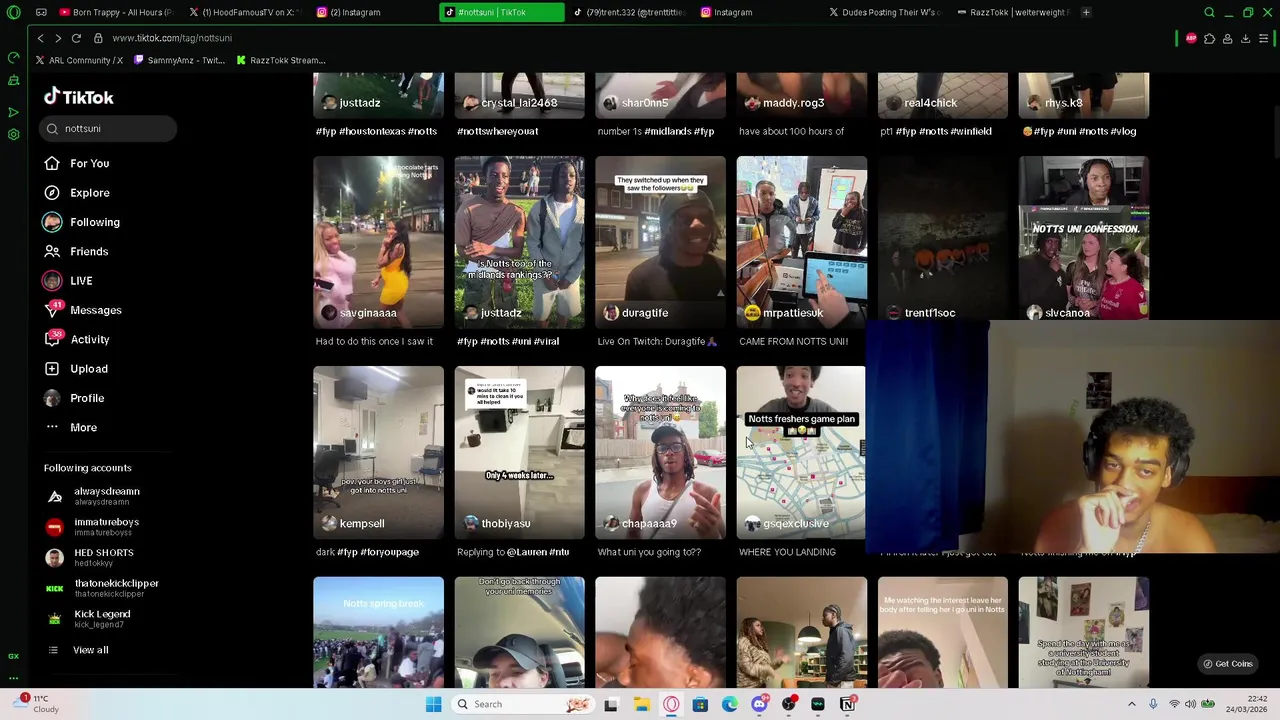Image resolution: width=1280 pixels, height=720 pixels.
Task: Open trentf1soc dark video thumbnail
Action: pos(942,238)
